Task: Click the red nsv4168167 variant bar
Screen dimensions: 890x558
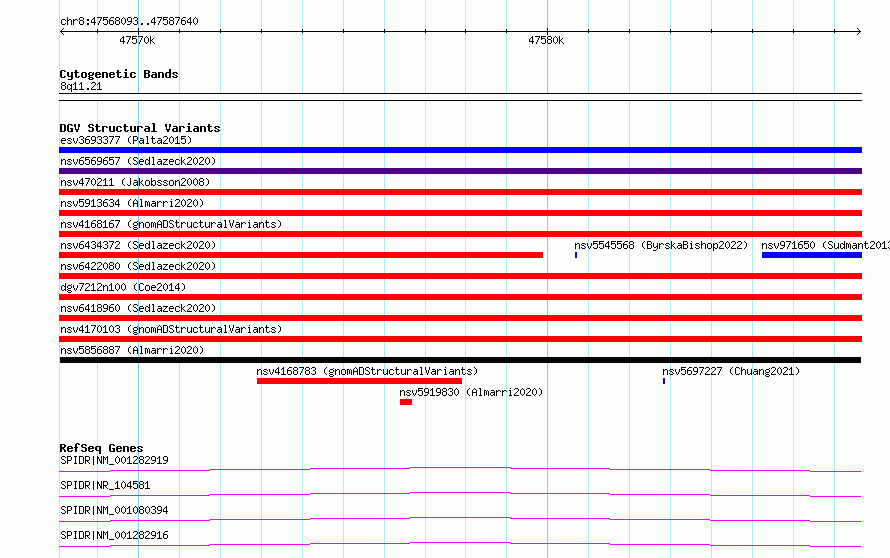Action: click(460, 234)
